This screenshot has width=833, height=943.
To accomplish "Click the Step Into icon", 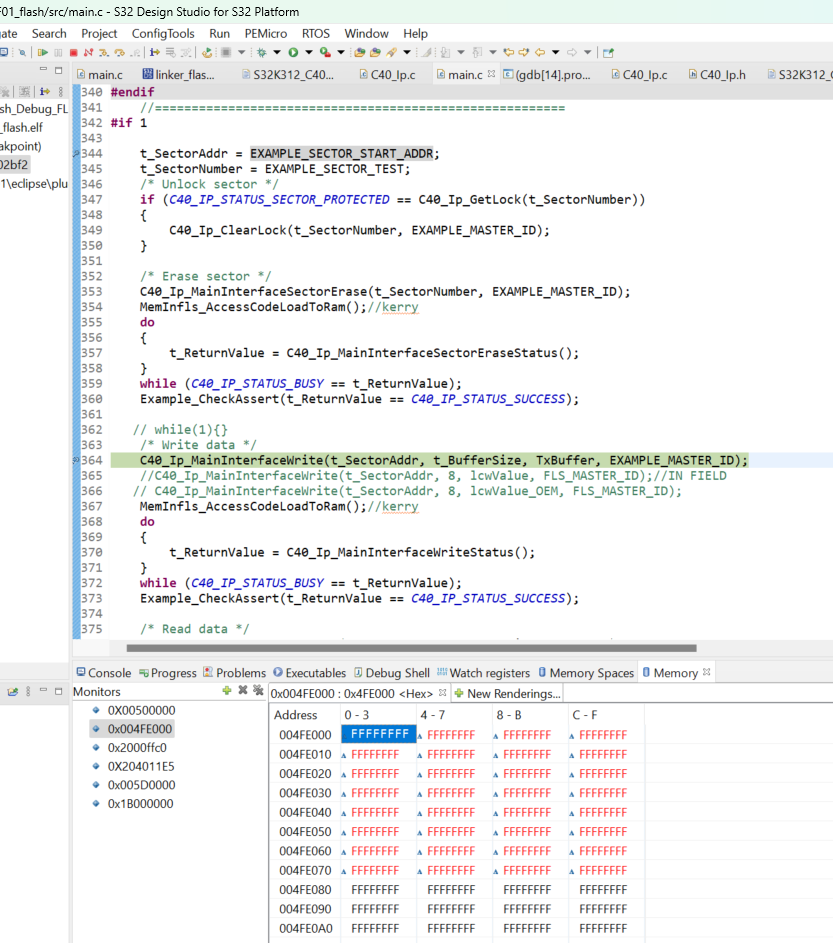I will click(104, 52).
